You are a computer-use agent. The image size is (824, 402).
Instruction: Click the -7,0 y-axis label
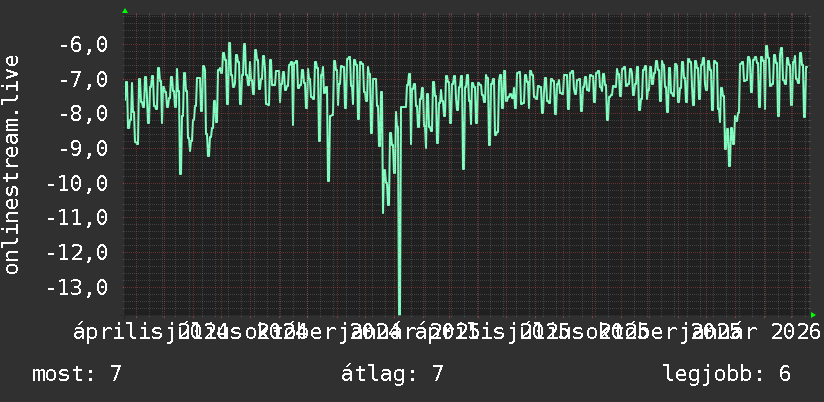83,79
